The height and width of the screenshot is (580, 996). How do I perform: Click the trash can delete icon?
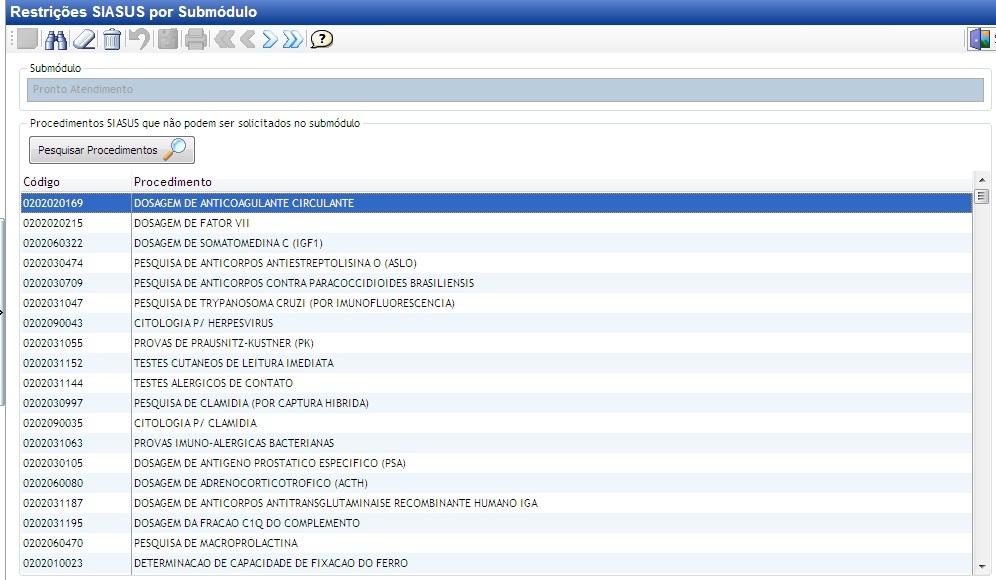[112, 39]
